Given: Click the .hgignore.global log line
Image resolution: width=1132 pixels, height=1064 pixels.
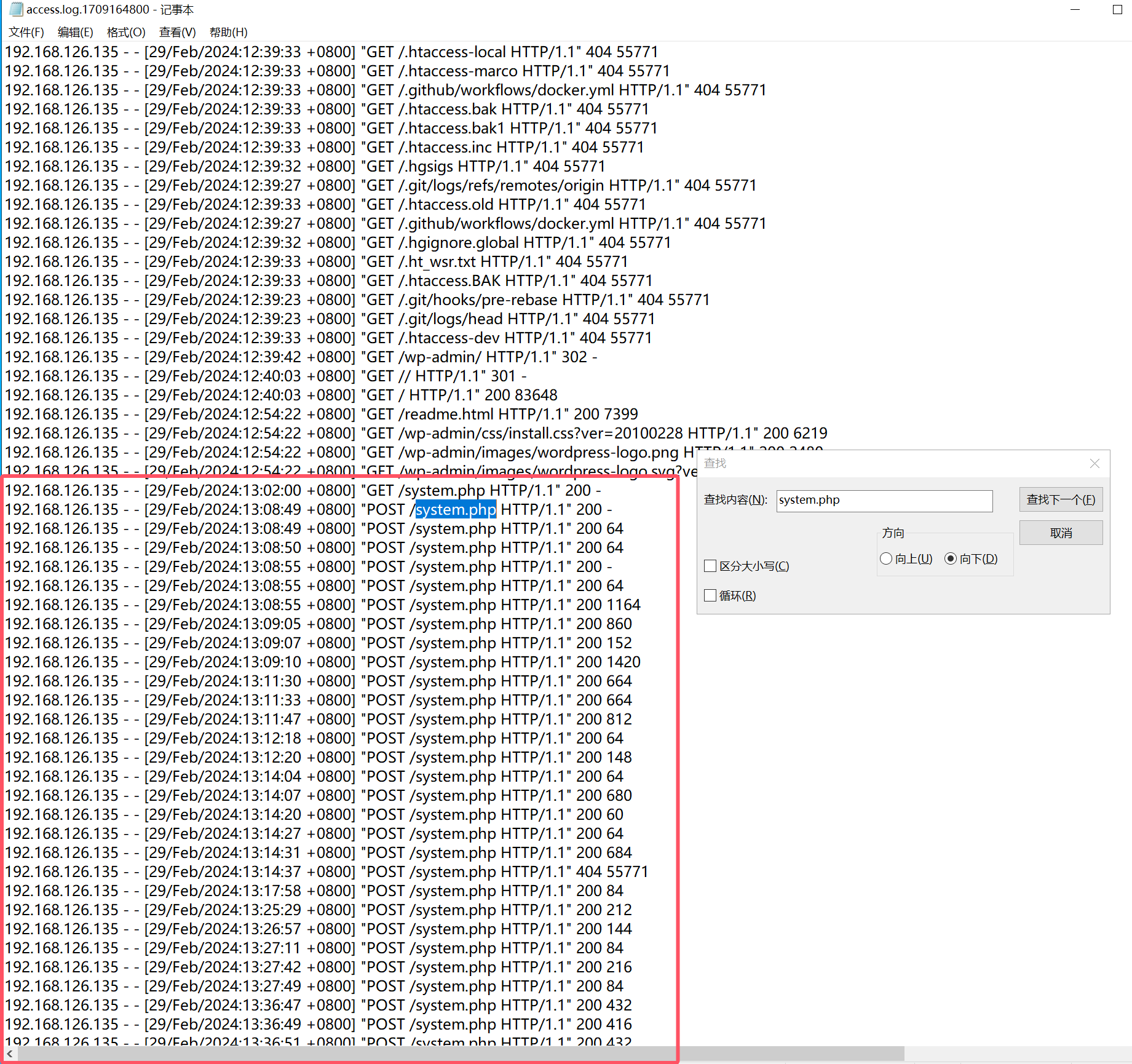Looking at the screenshot, I should click(x=338, y=243).
